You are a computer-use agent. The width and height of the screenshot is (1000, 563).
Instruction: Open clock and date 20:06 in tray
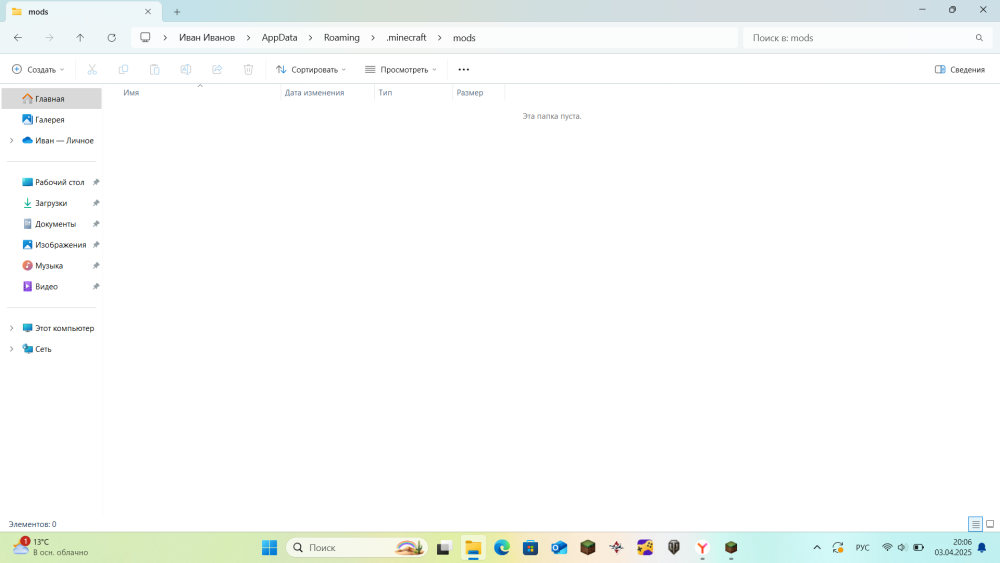pos(953,547)
